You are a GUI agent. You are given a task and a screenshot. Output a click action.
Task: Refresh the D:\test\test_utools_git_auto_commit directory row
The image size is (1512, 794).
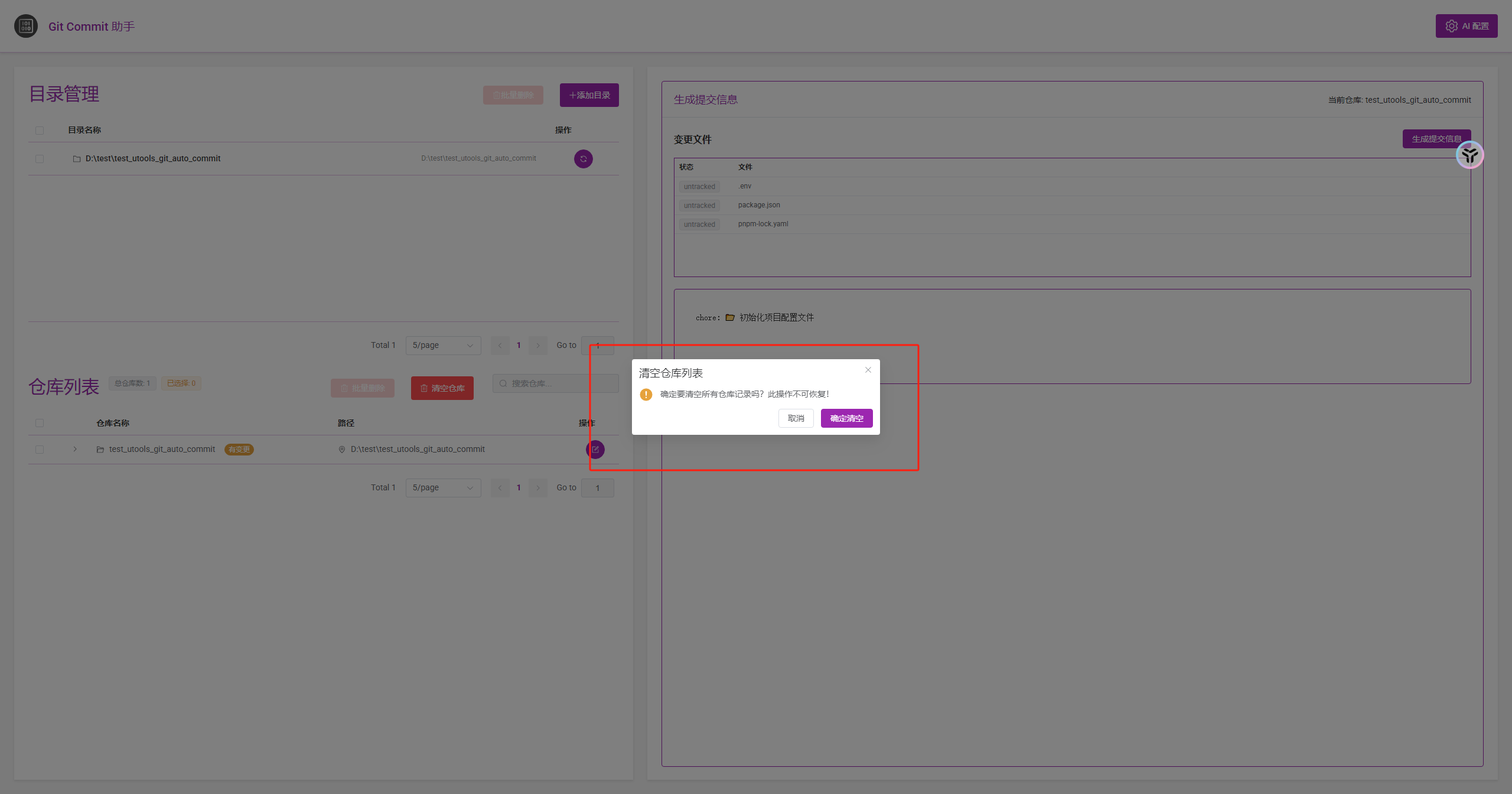(584, 159)
